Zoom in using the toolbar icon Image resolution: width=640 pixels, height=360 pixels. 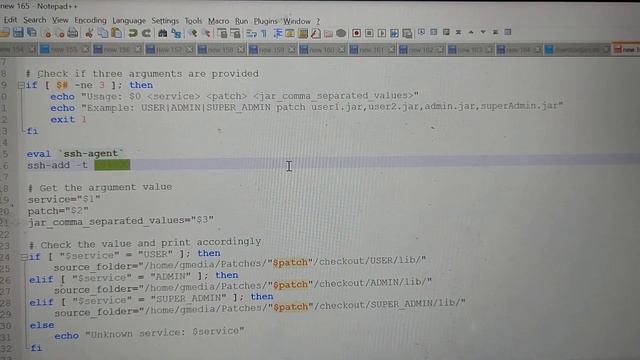pyautogui.click(x=193, y=33)
